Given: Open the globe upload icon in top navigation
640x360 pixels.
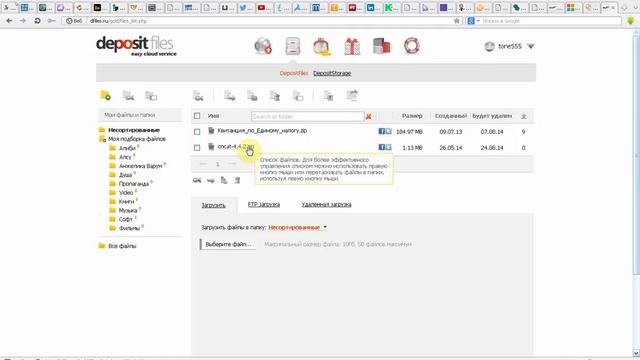Looking at the screenshot, I should (263, 46).
